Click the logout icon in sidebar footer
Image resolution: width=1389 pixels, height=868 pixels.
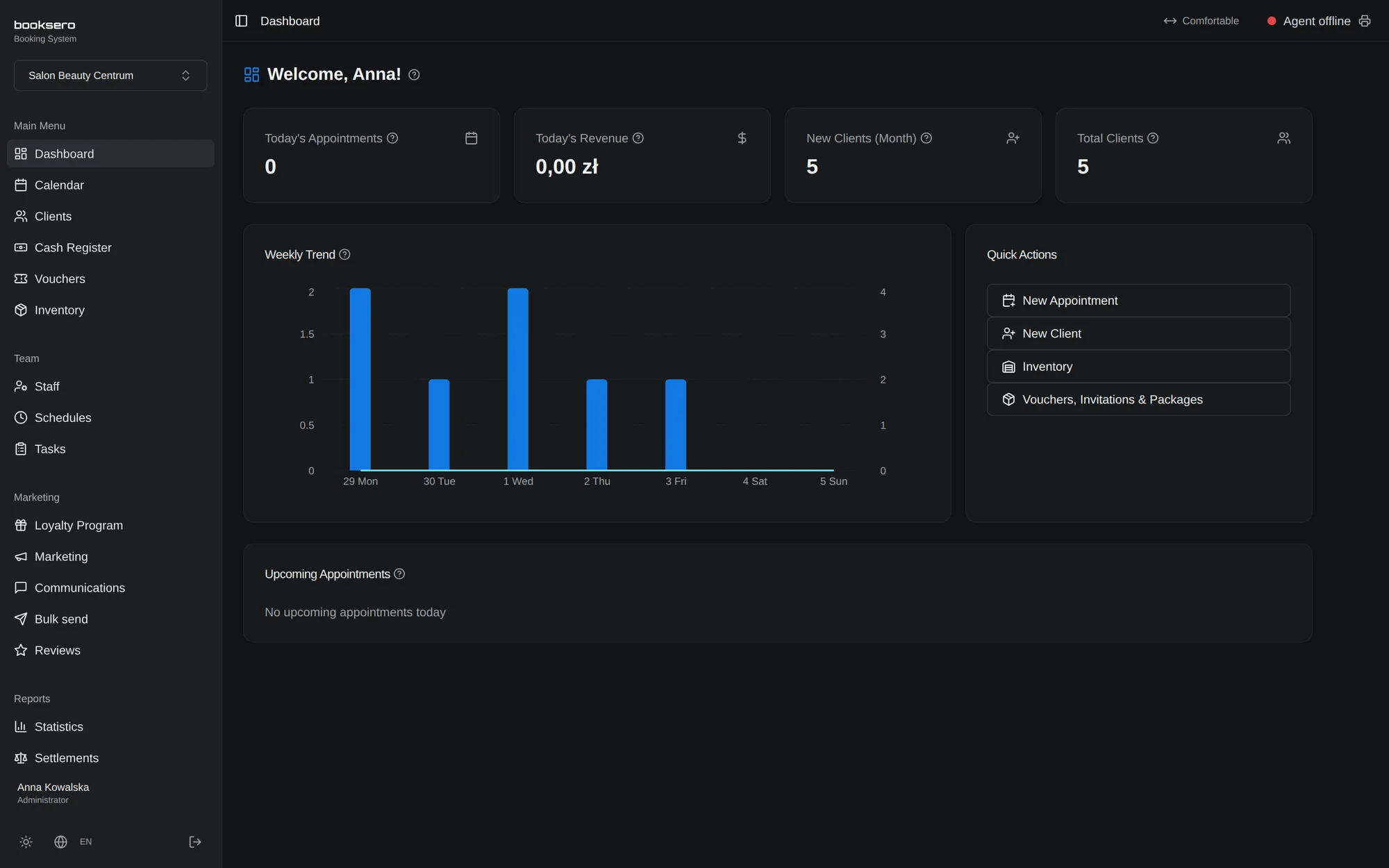(x=195, y=842)
